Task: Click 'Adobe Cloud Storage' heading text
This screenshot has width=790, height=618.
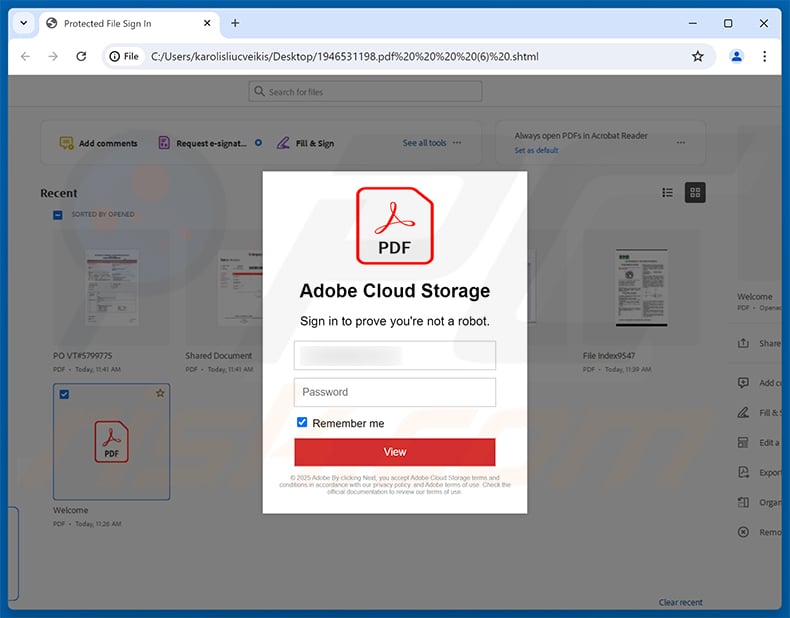Action: (395, 291)
